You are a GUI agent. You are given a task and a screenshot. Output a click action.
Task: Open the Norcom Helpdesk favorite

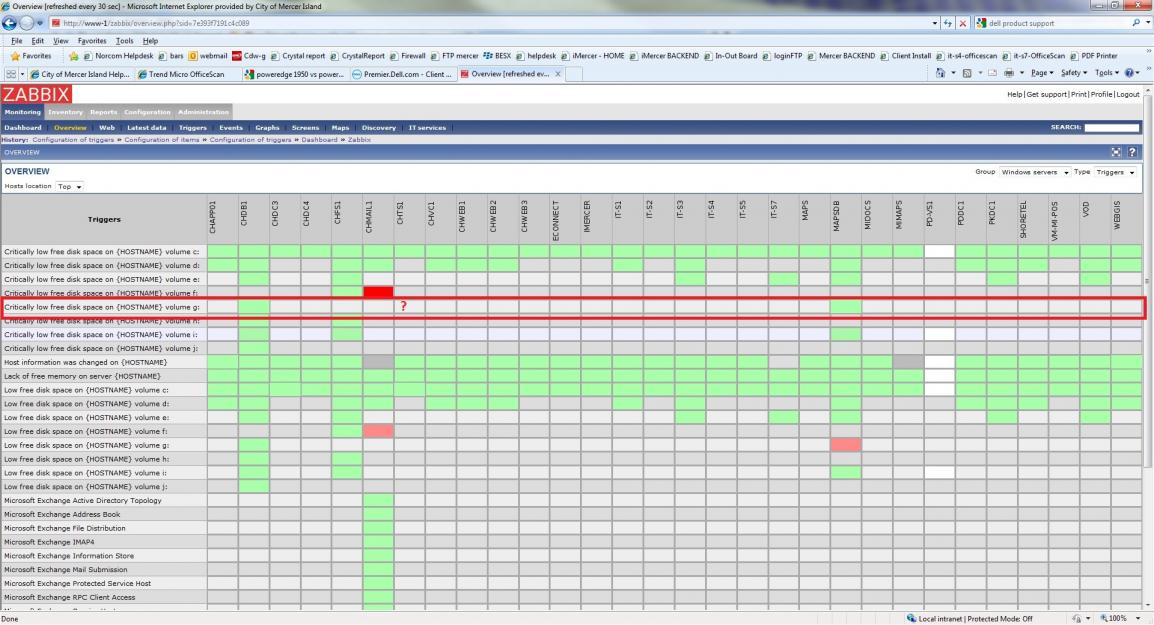click(118, 56)
